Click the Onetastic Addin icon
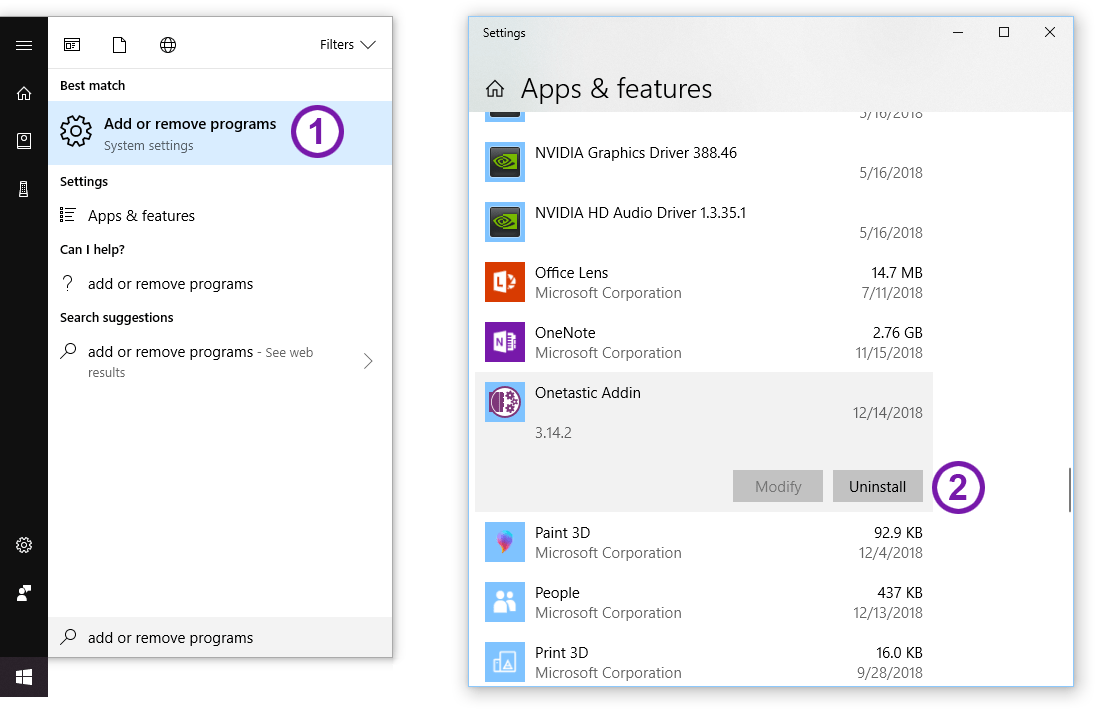Viewport: 1095px width, 709px height. pos(505,402)
